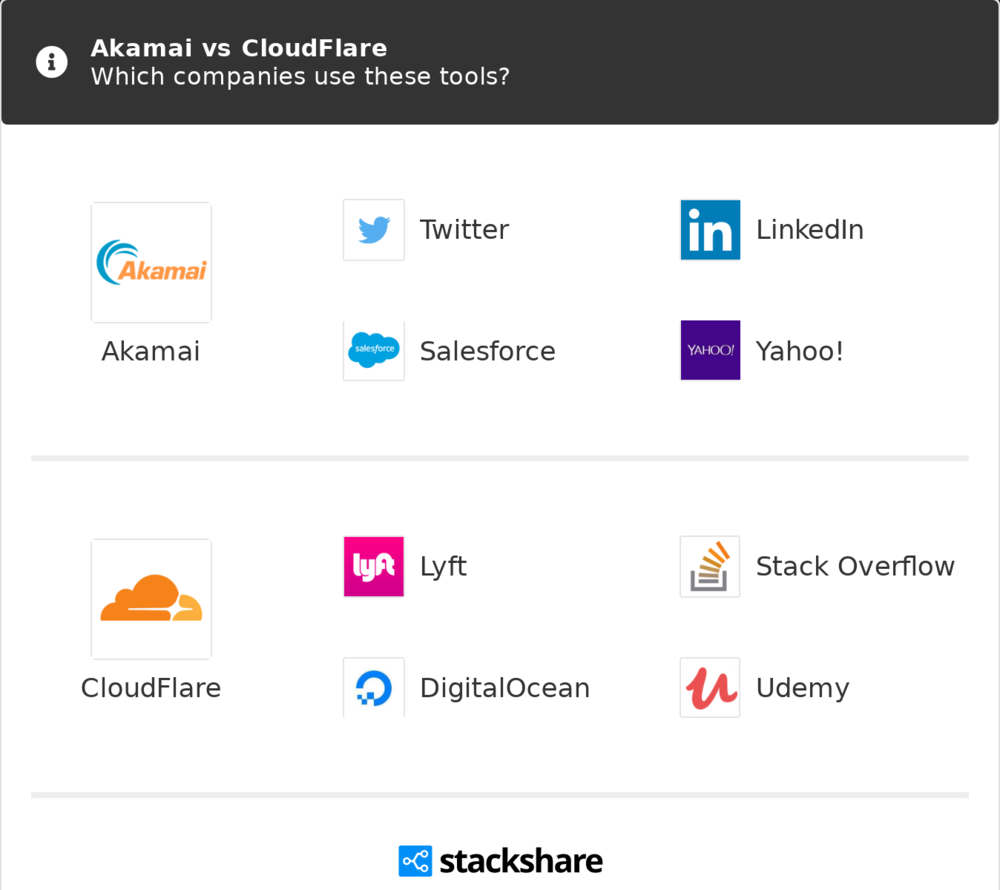The height and width of the screenshot is (890, 1000).
Task: Click the Twitter bird icon
Action: pos(374,230)
